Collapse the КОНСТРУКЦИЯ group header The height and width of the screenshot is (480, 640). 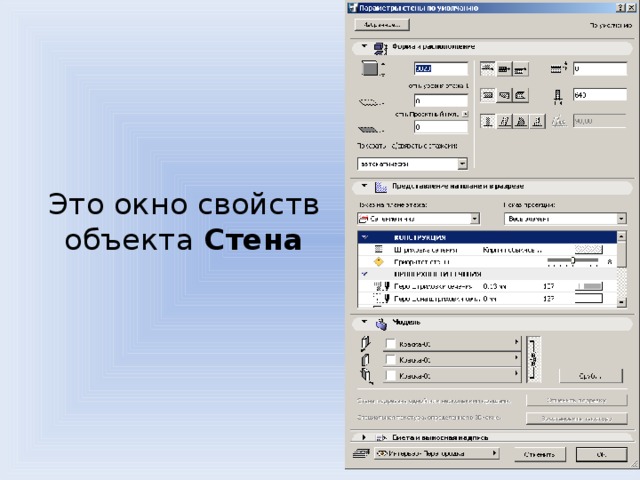(365, 237)
